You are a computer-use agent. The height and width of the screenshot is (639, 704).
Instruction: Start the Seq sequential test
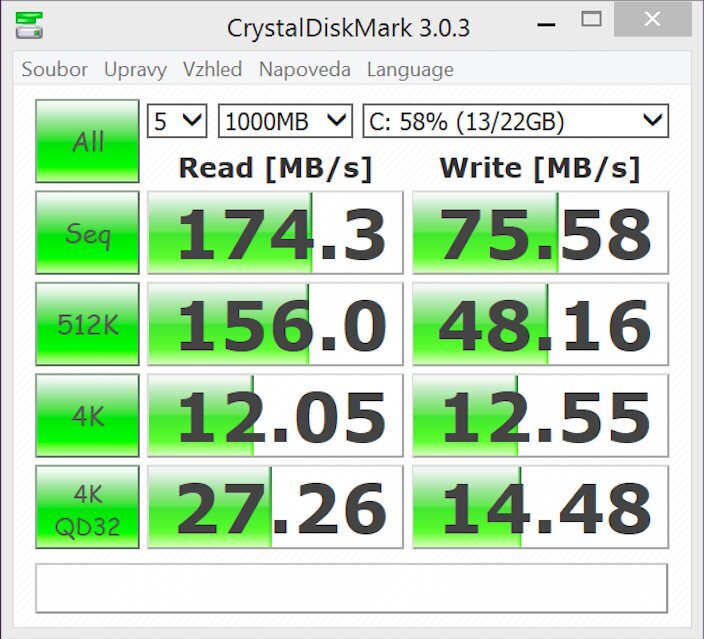[87, 233]
